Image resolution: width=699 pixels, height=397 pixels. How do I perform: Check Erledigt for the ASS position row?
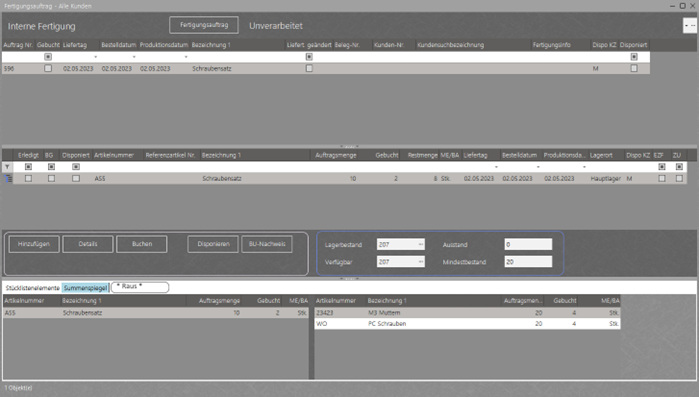point(28,178)
